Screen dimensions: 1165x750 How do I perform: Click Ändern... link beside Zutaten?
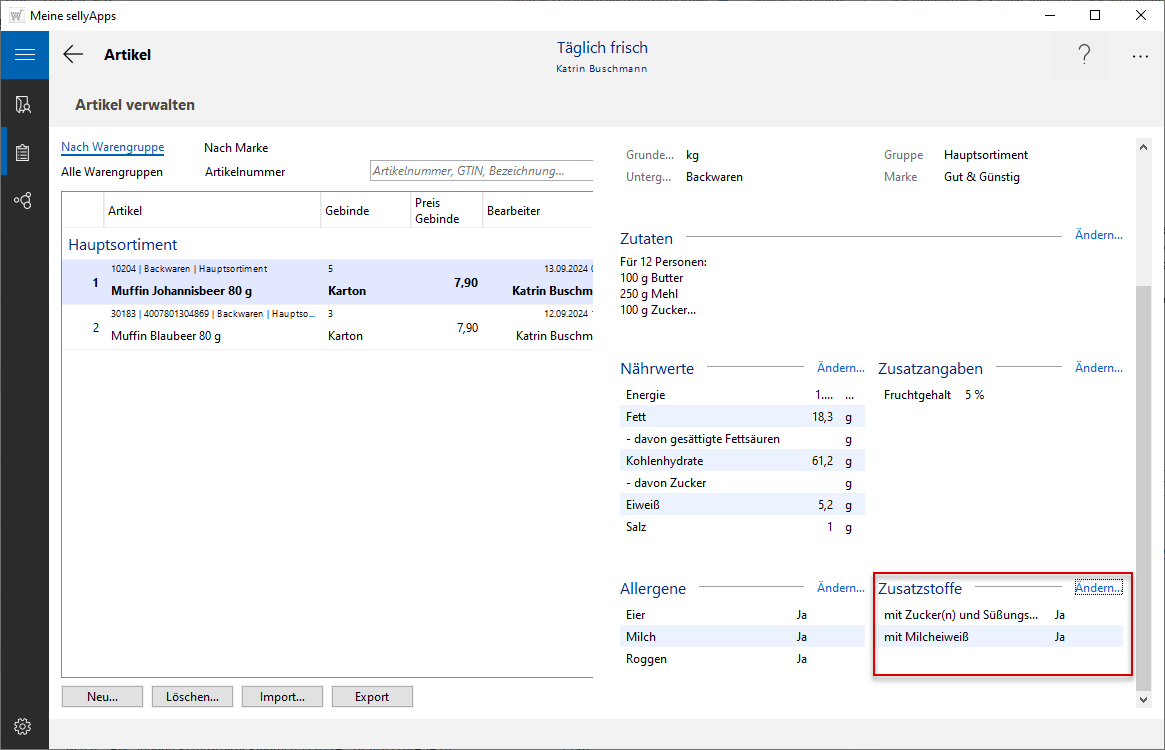[1098, 235]
